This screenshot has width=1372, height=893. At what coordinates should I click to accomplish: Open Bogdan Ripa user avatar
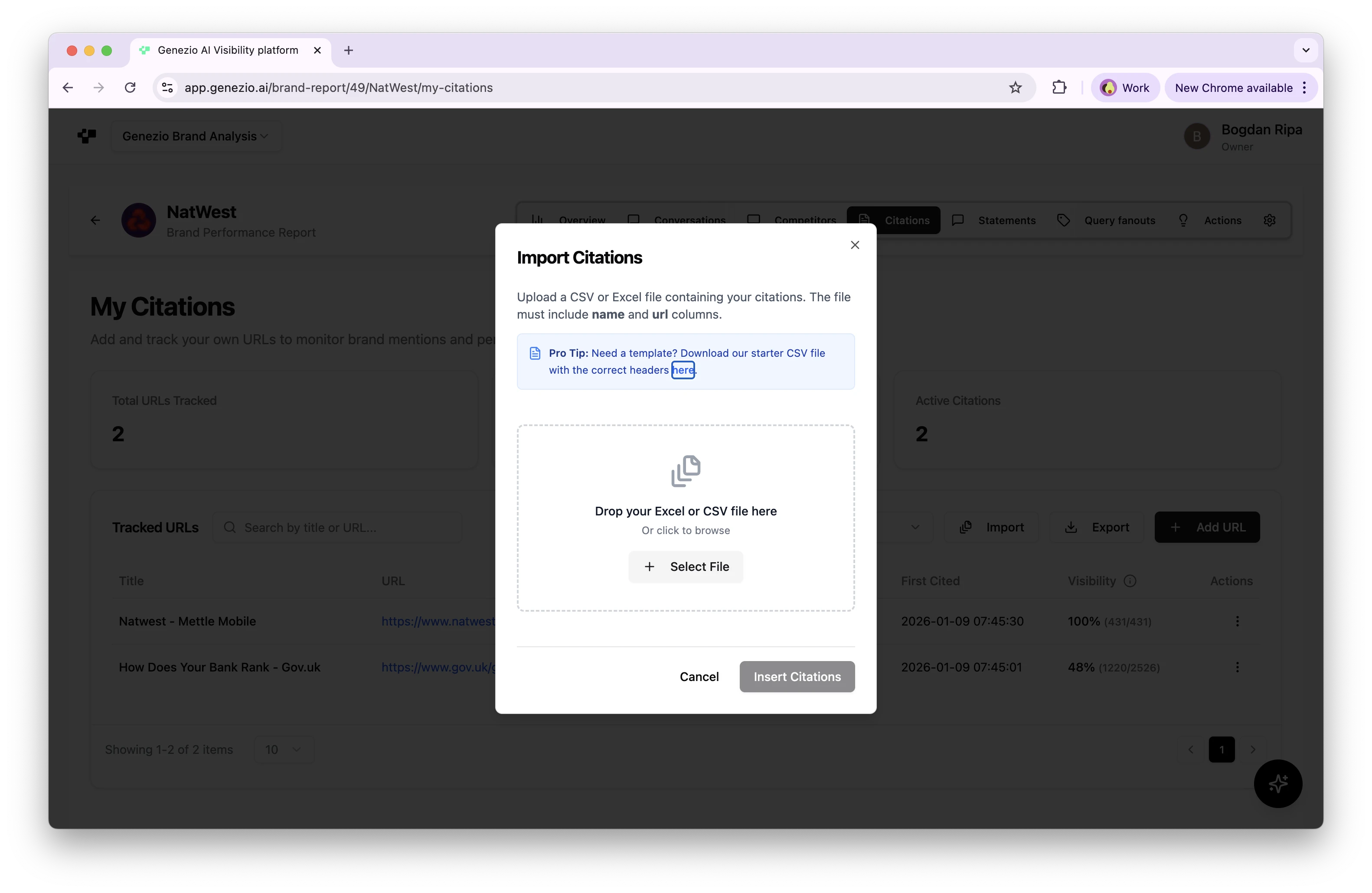point(1197,137)
